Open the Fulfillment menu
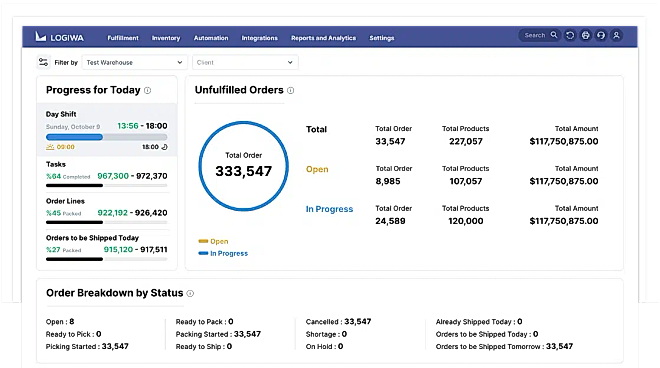 pos(123,38)
